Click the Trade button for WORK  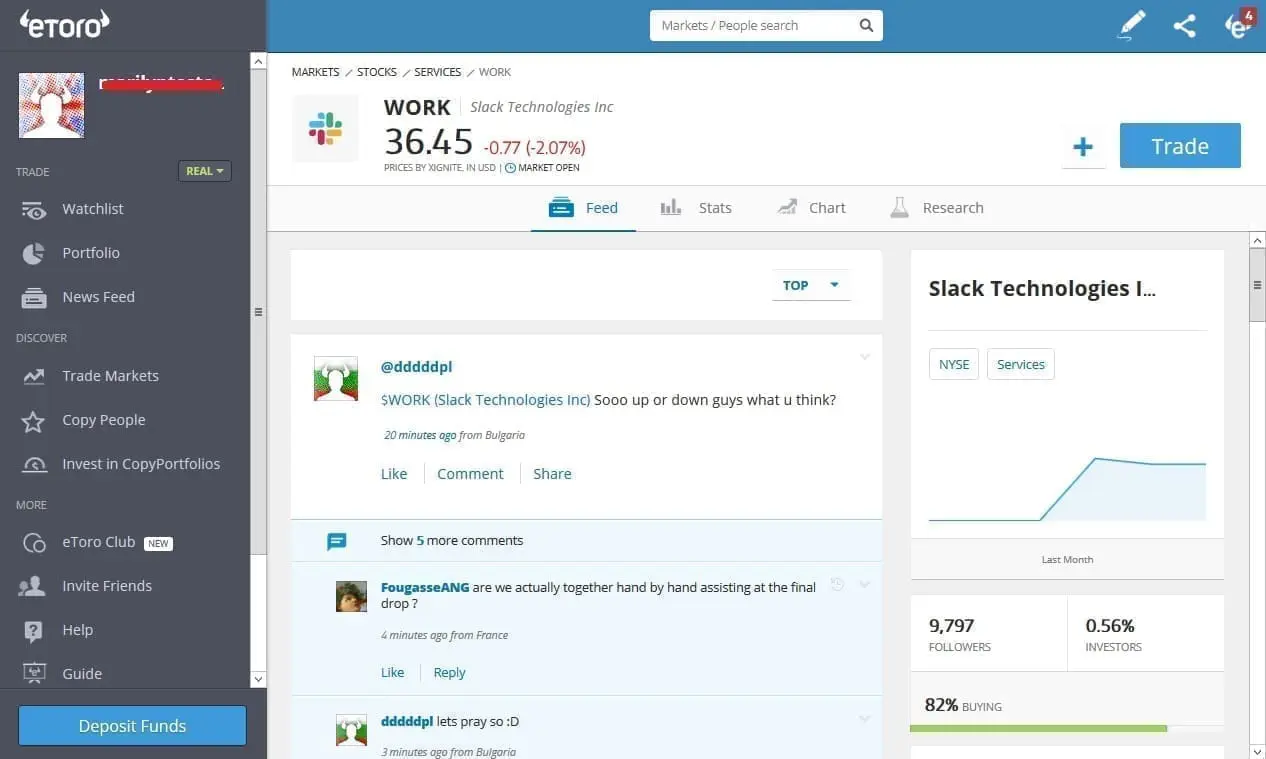pyautogui.click(x=1180, y=146)
